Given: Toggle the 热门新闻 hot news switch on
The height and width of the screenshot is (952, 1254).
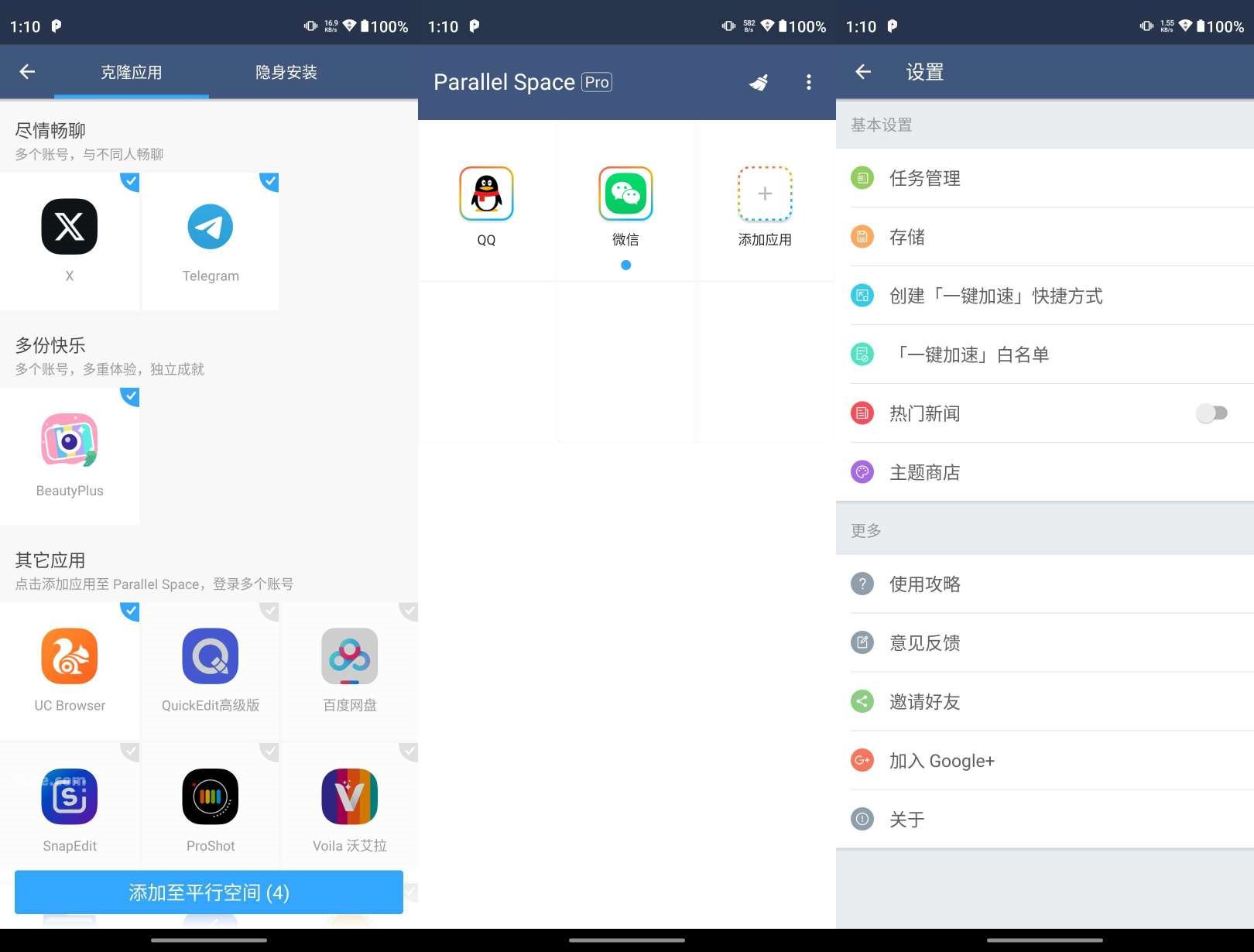Looking at the screenshot, I should (1211, 413).
